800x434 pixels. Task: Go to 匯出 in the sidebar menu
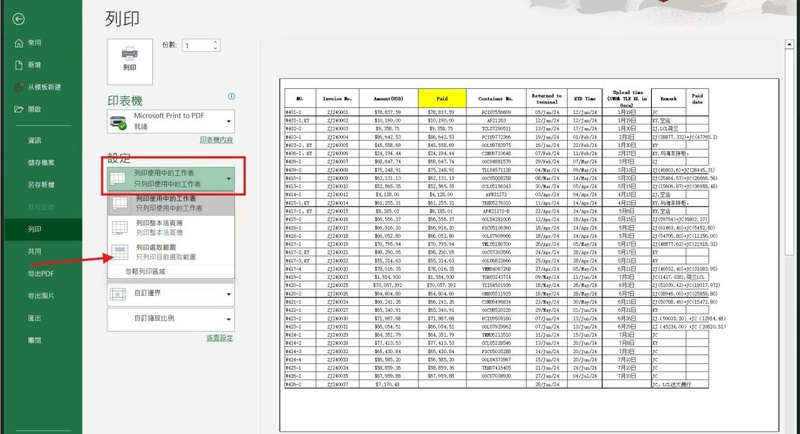[34, 317]
